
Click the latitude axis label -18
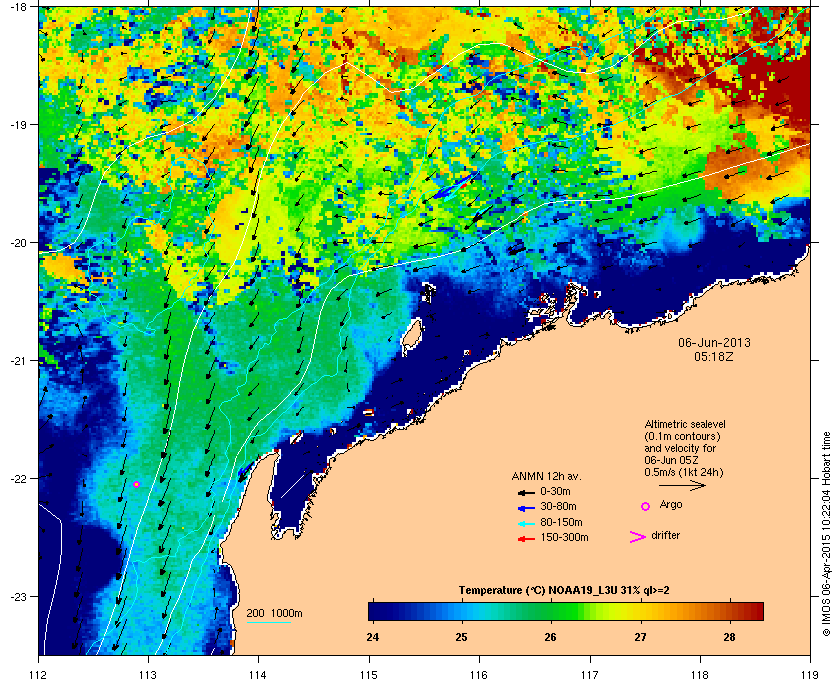[17, 6]
